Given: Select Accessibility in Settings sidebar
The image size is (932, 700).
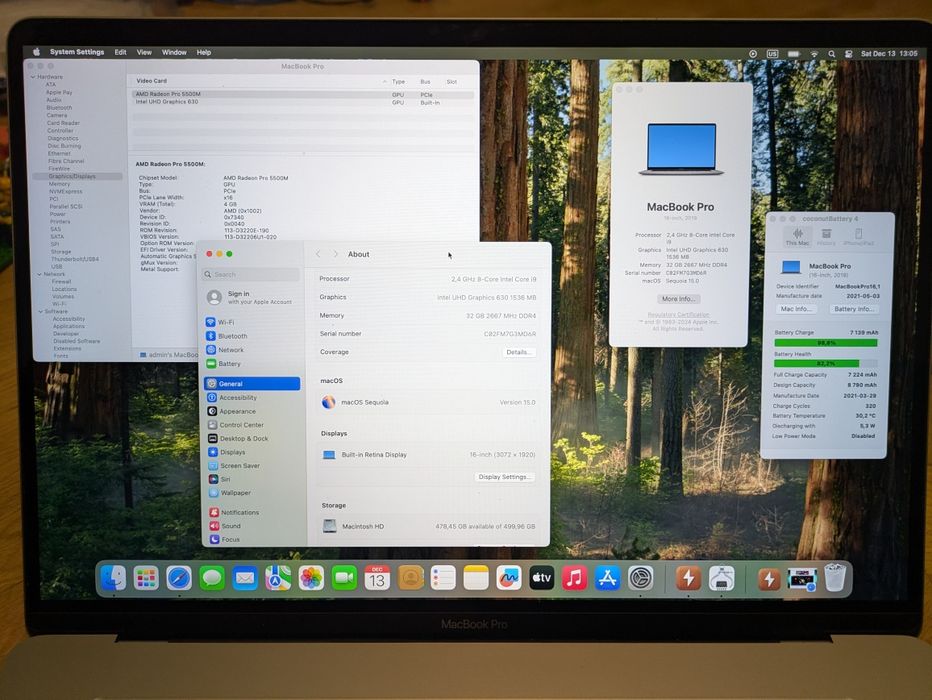Looking at the screenshot, I should pyautogui.click(x=252, y=397).
